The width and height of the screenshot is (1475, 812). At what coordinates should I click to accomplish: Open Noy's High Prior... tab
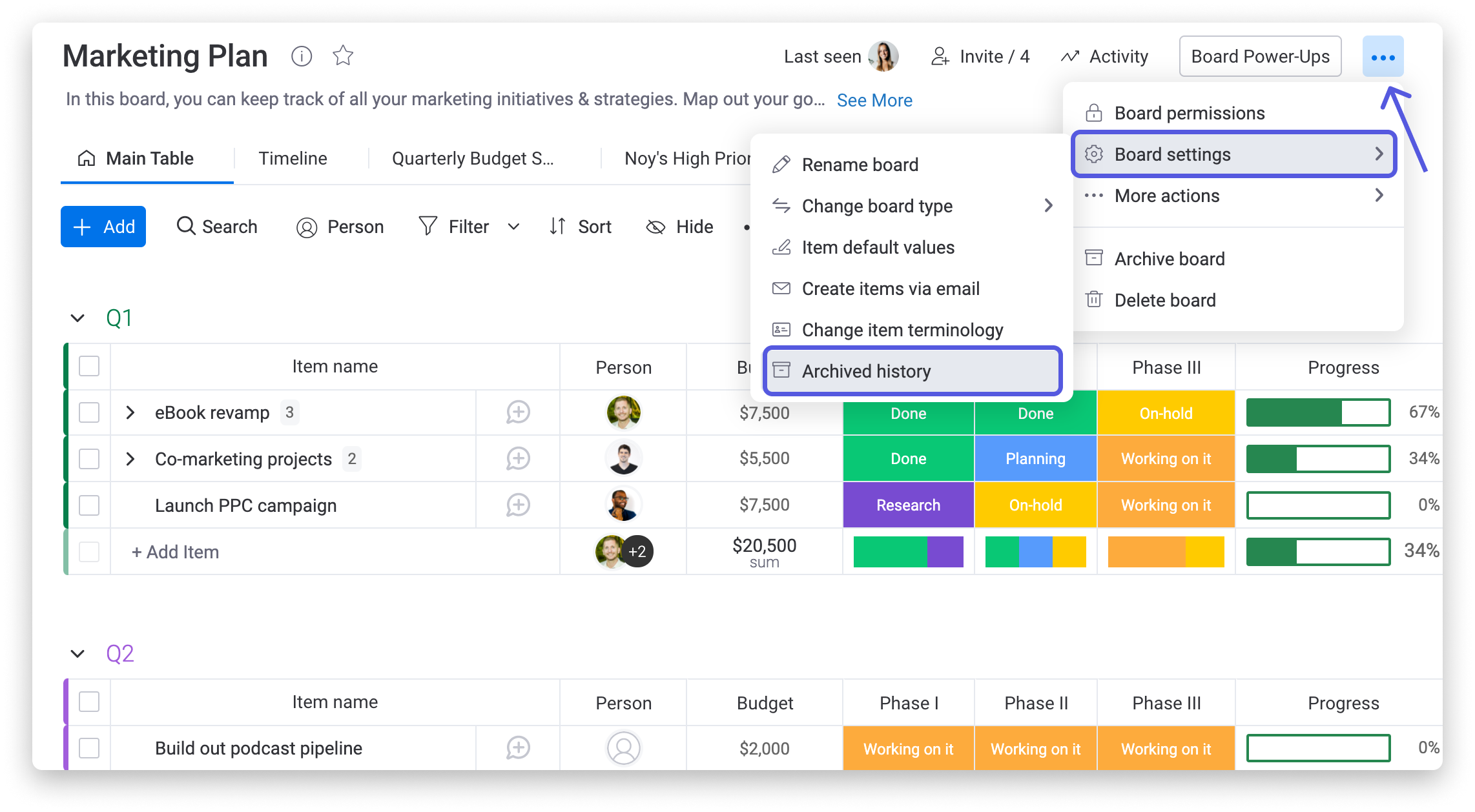[687, 158]
